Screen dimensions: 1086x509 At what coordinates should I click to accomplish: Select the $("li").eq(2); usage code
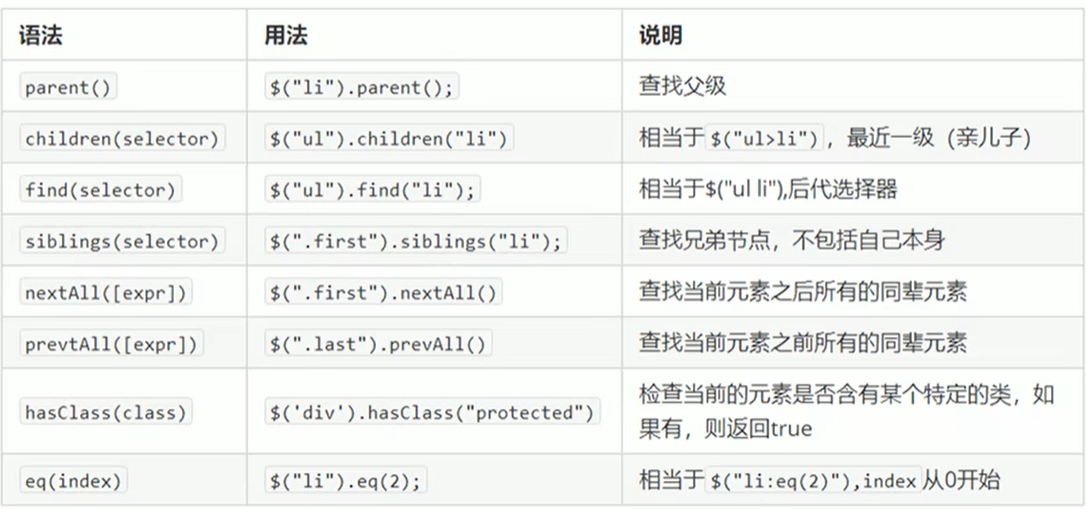pos(346,481)
